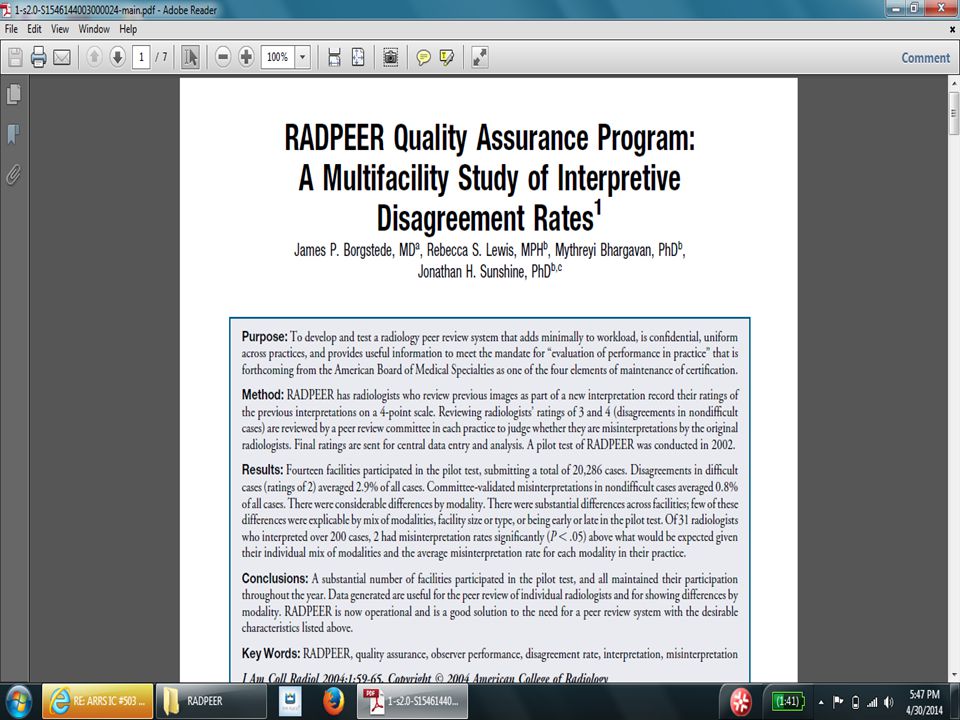Image resolution: width=960 pixels, height=720 pixels.
Task: Show Bookmarks panel icon
Action: point(13,134)
